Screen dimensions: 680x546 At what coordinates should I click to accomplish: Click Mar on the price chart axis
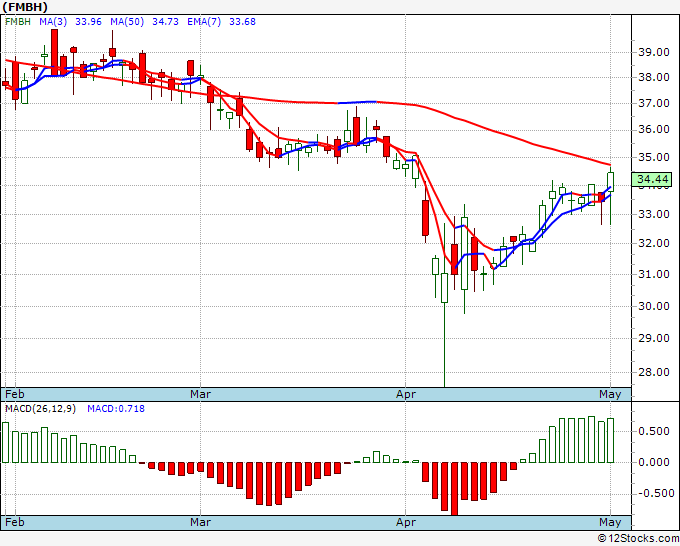point(200,394)
